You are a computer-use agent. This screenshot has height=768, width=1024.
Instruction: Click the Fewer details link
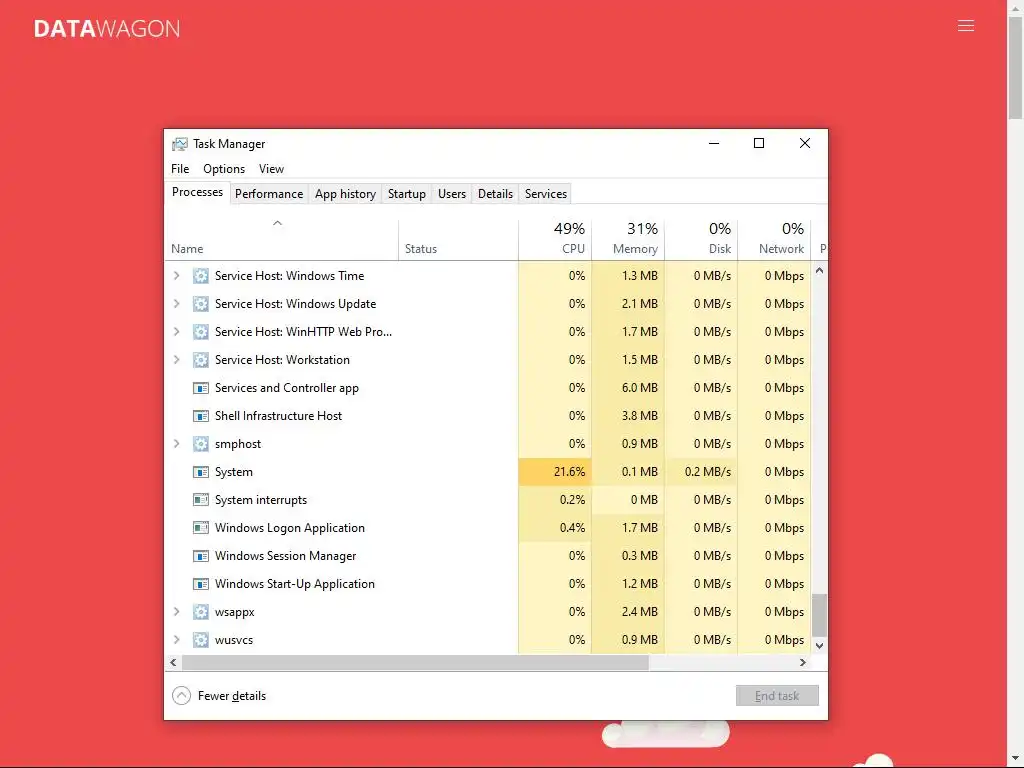(232, 696)
